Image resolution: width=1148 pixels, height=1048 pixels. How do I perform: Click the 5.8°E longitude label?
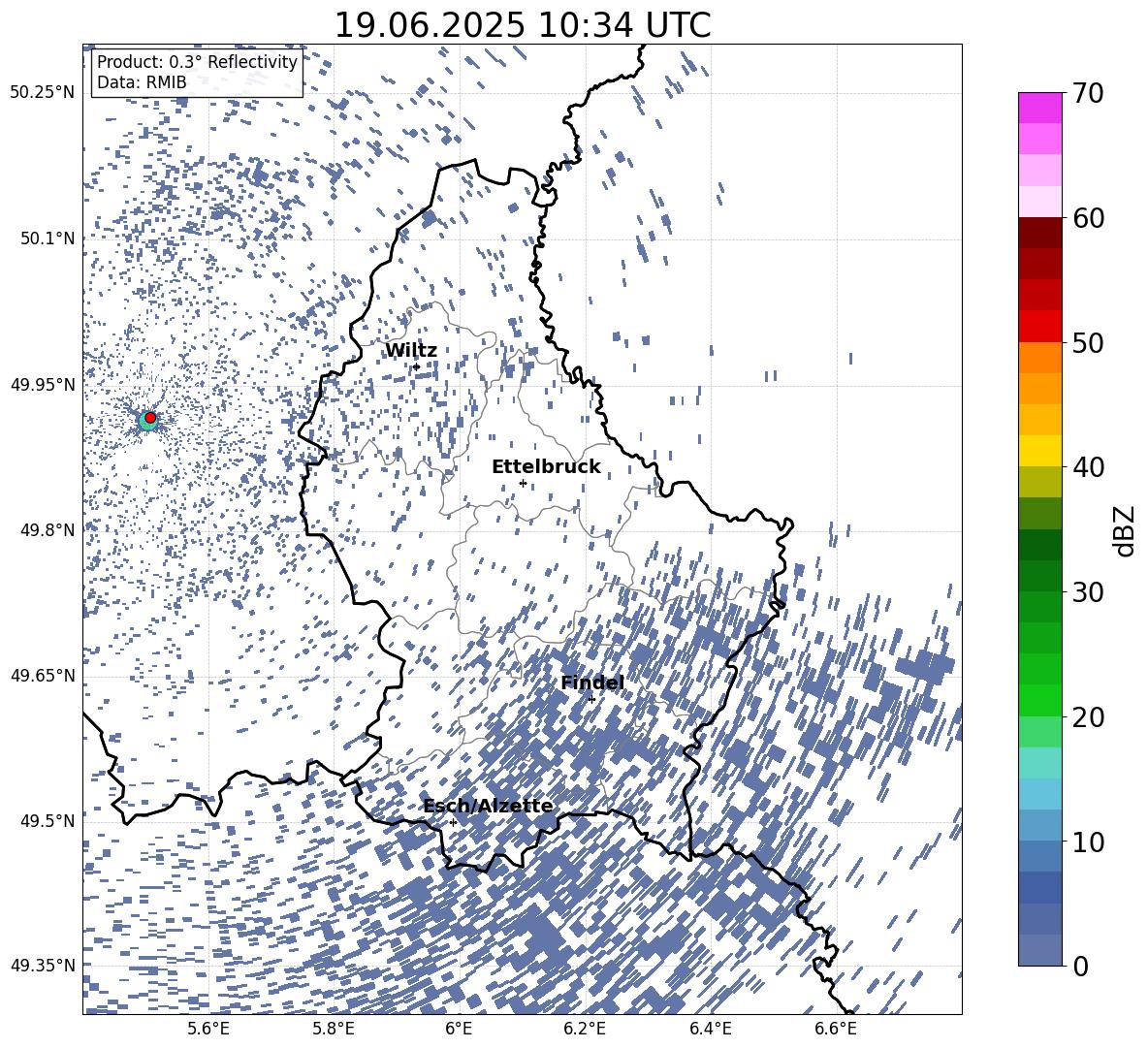334,1030
